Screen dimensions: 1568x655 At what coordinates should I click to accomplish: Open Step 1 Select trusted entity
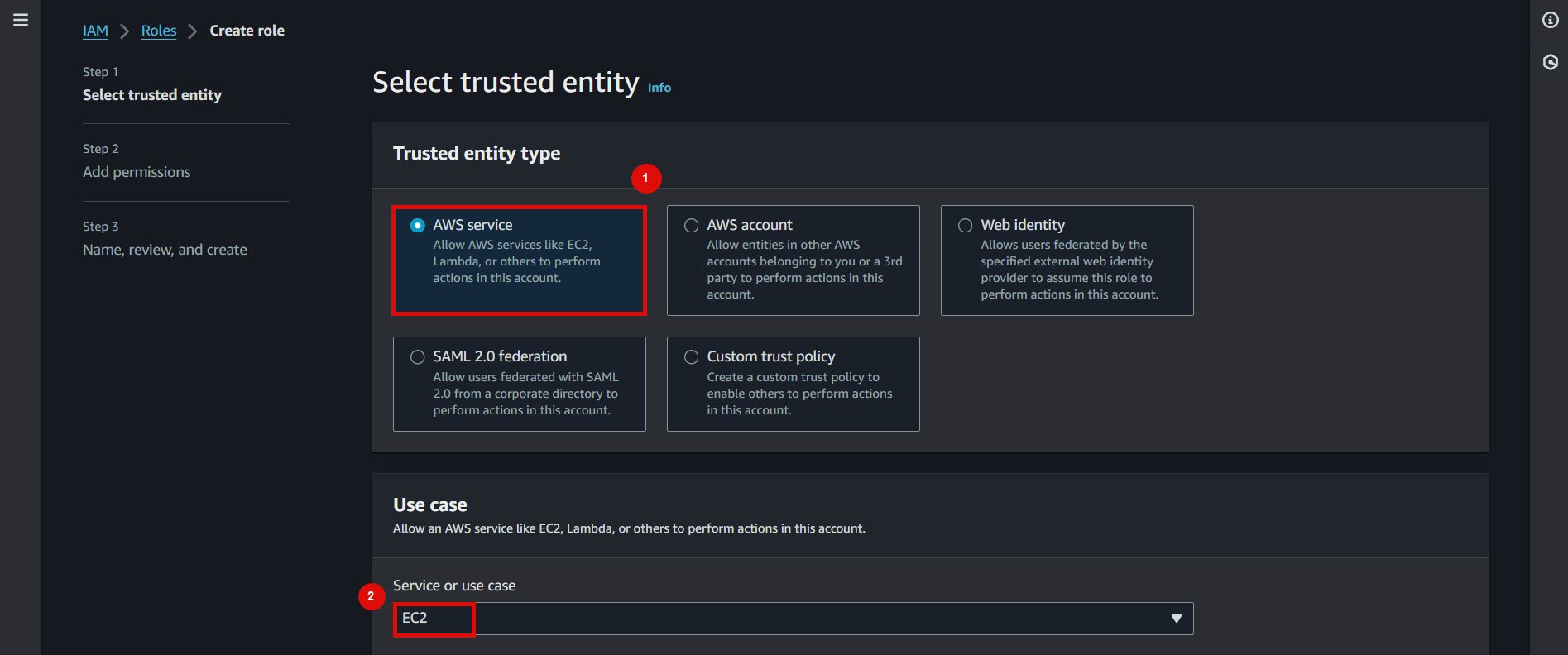pyautogui.click(x=152, y=95)
